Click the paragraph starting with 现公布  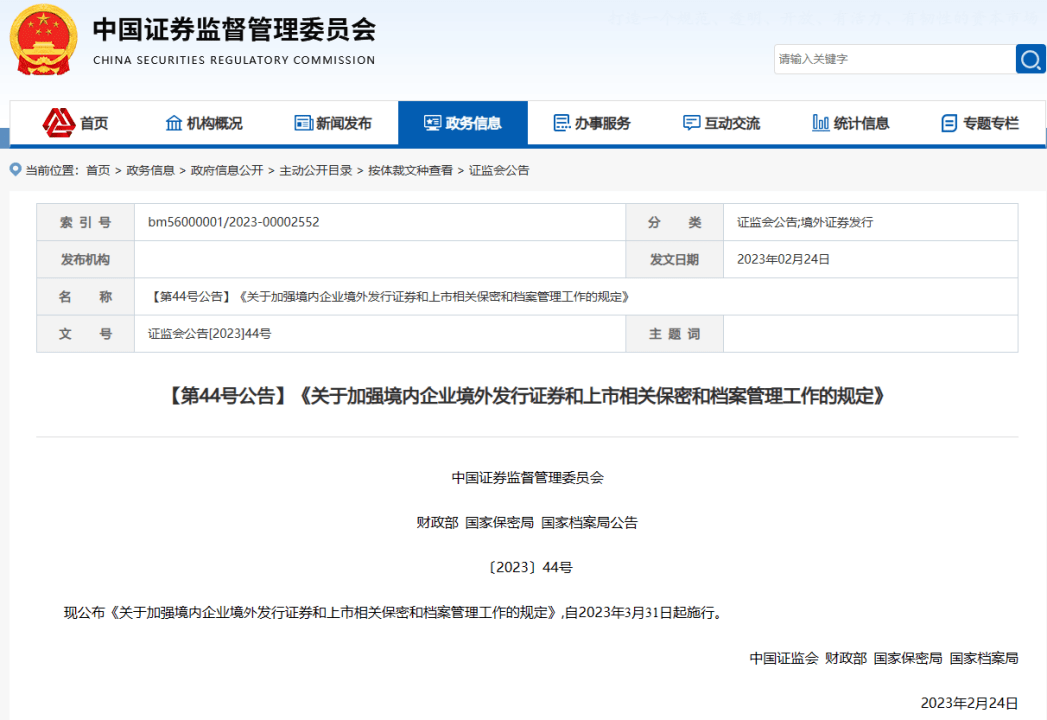coord(394,612)
